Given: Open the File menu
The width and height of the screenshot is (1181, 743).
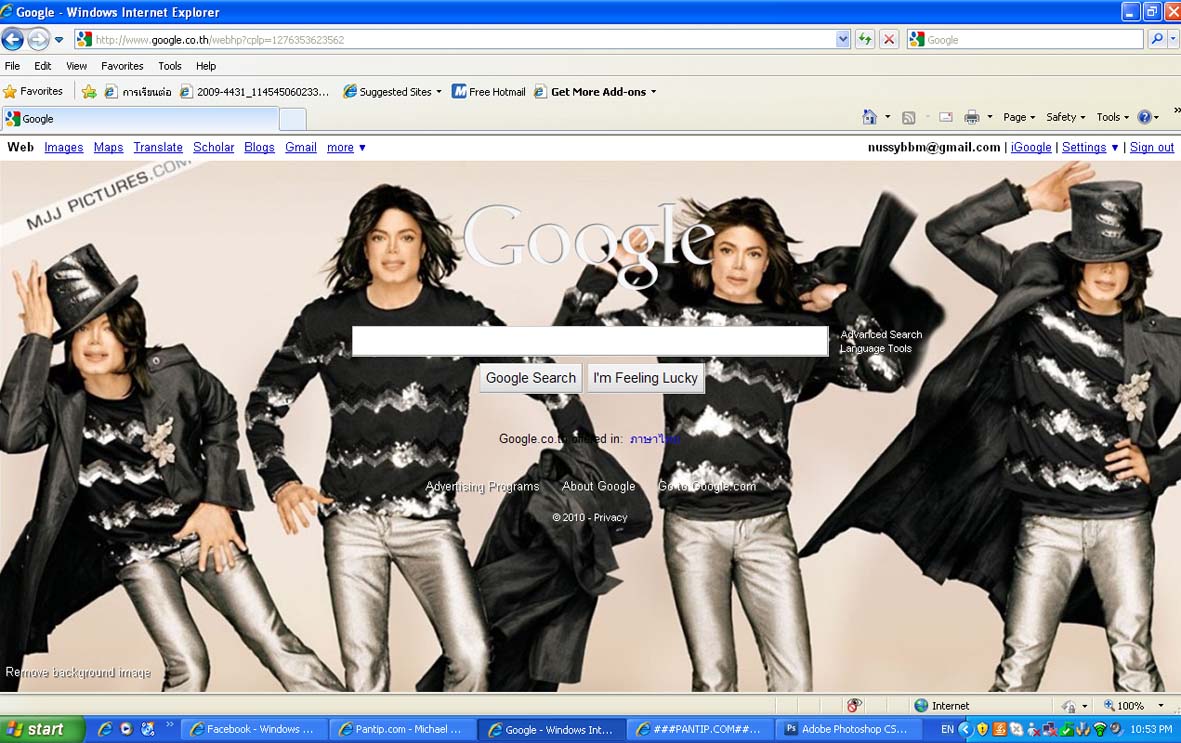Looking at the screenshot, I should click(12, 66).
